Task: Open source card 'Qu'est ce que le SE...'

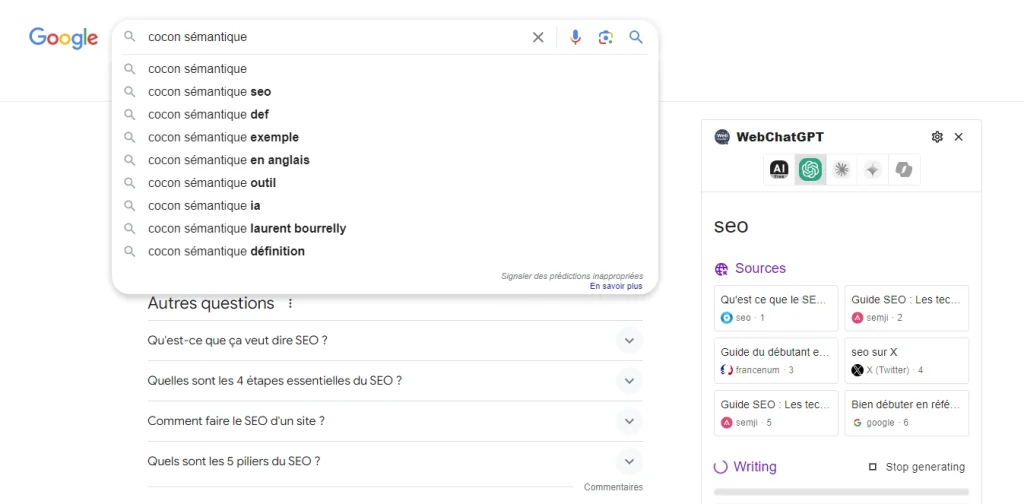Action: click(x=776, y=308)
